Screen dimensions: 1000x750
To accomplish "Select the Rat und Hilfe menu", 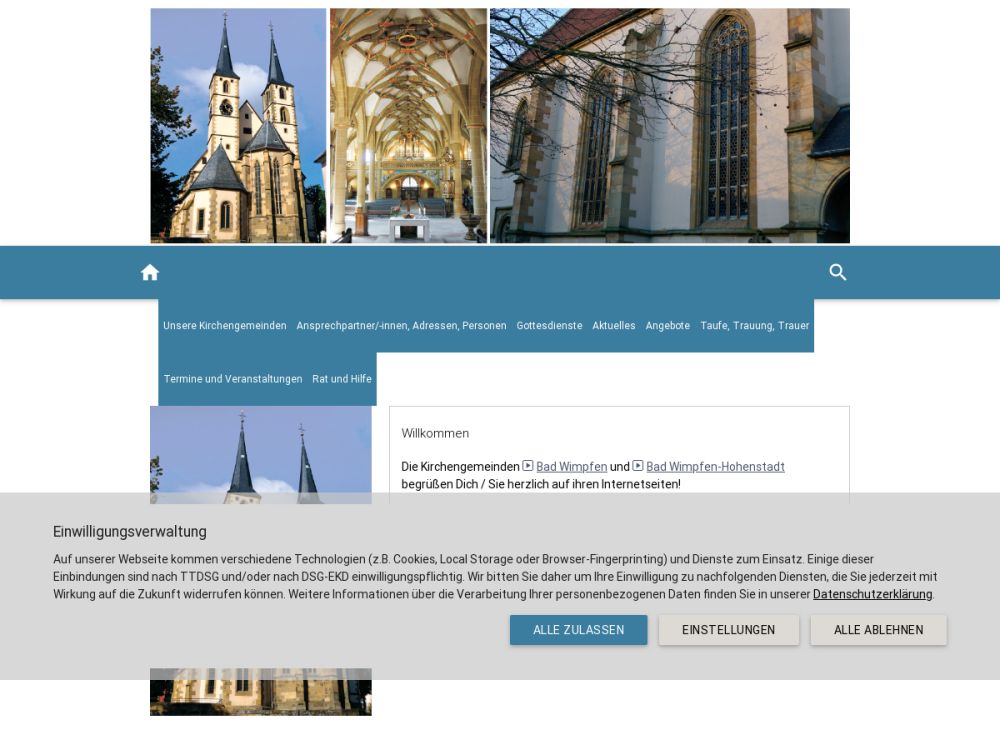I will pos(342,379).
